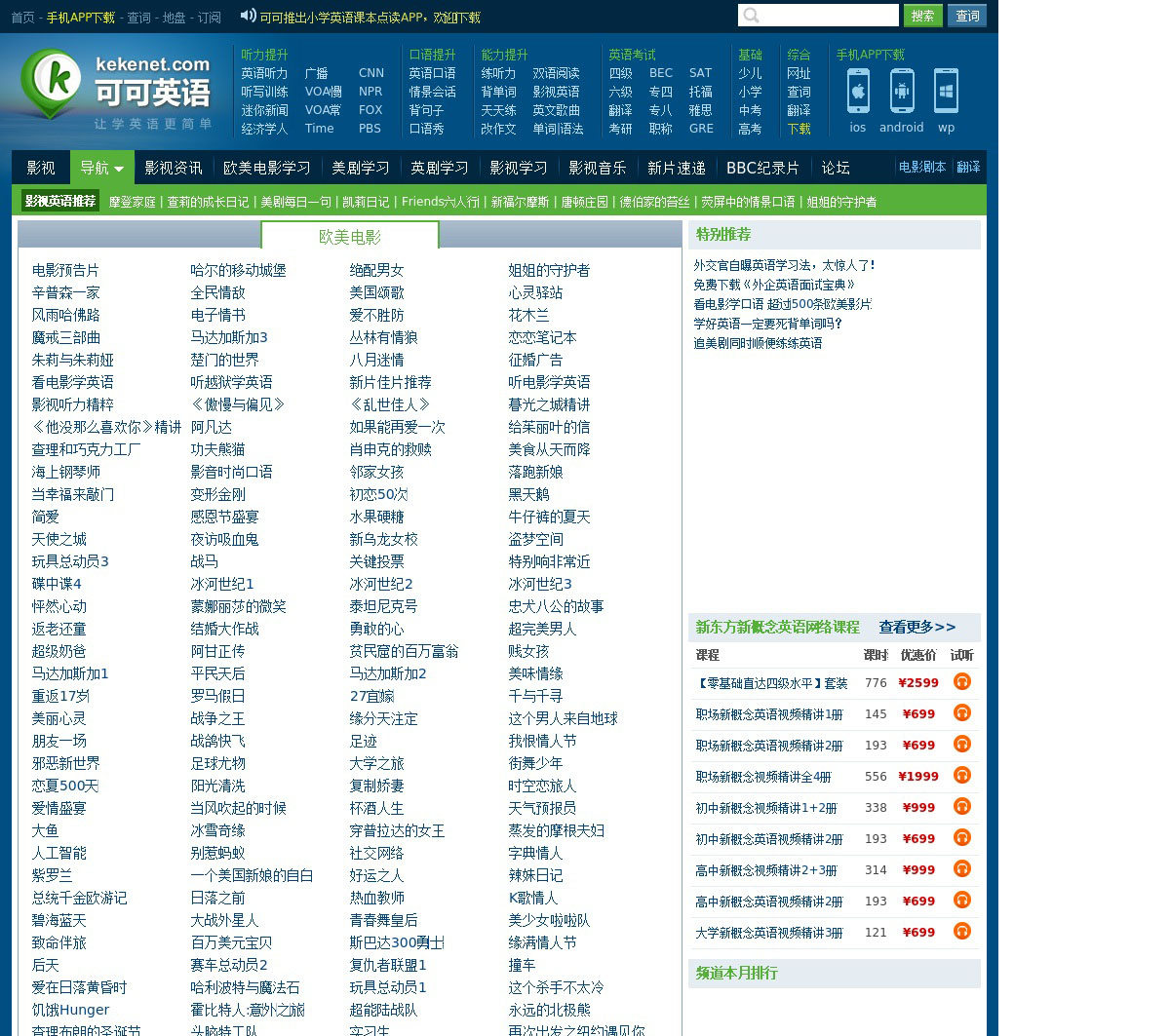This screenshot has width=1170, height=1036.
Task: Play the ¥2599 course trial headphone icon
Action: point(961,682)
